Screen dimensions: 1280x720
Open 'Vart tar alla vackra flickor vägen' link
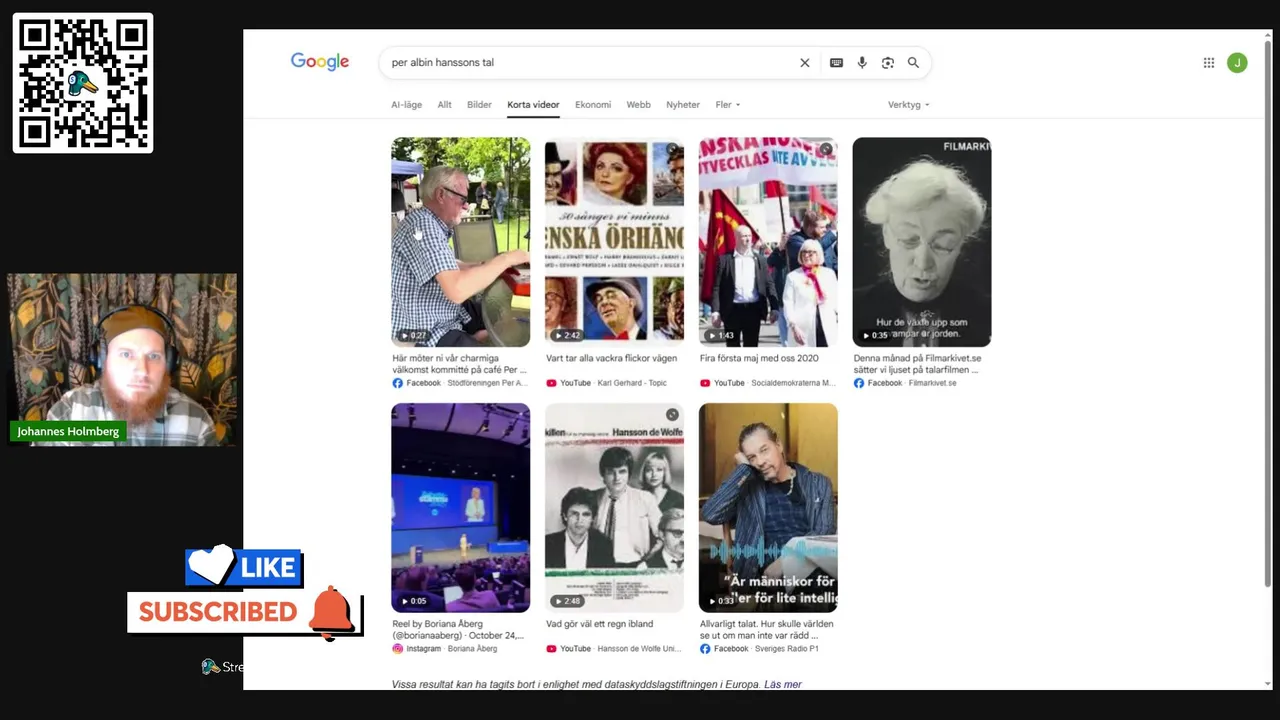tap(611, 358)
